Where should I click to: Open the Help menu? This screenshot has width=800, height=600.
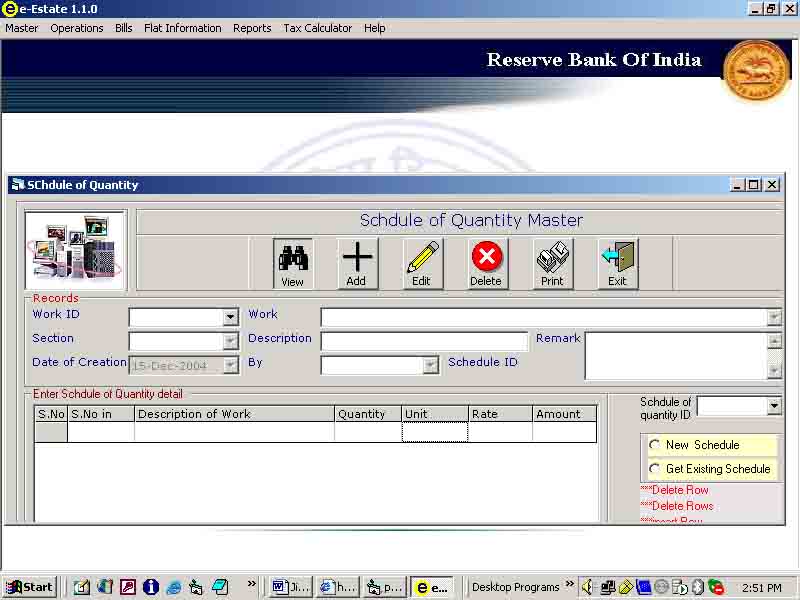(374, 29)
